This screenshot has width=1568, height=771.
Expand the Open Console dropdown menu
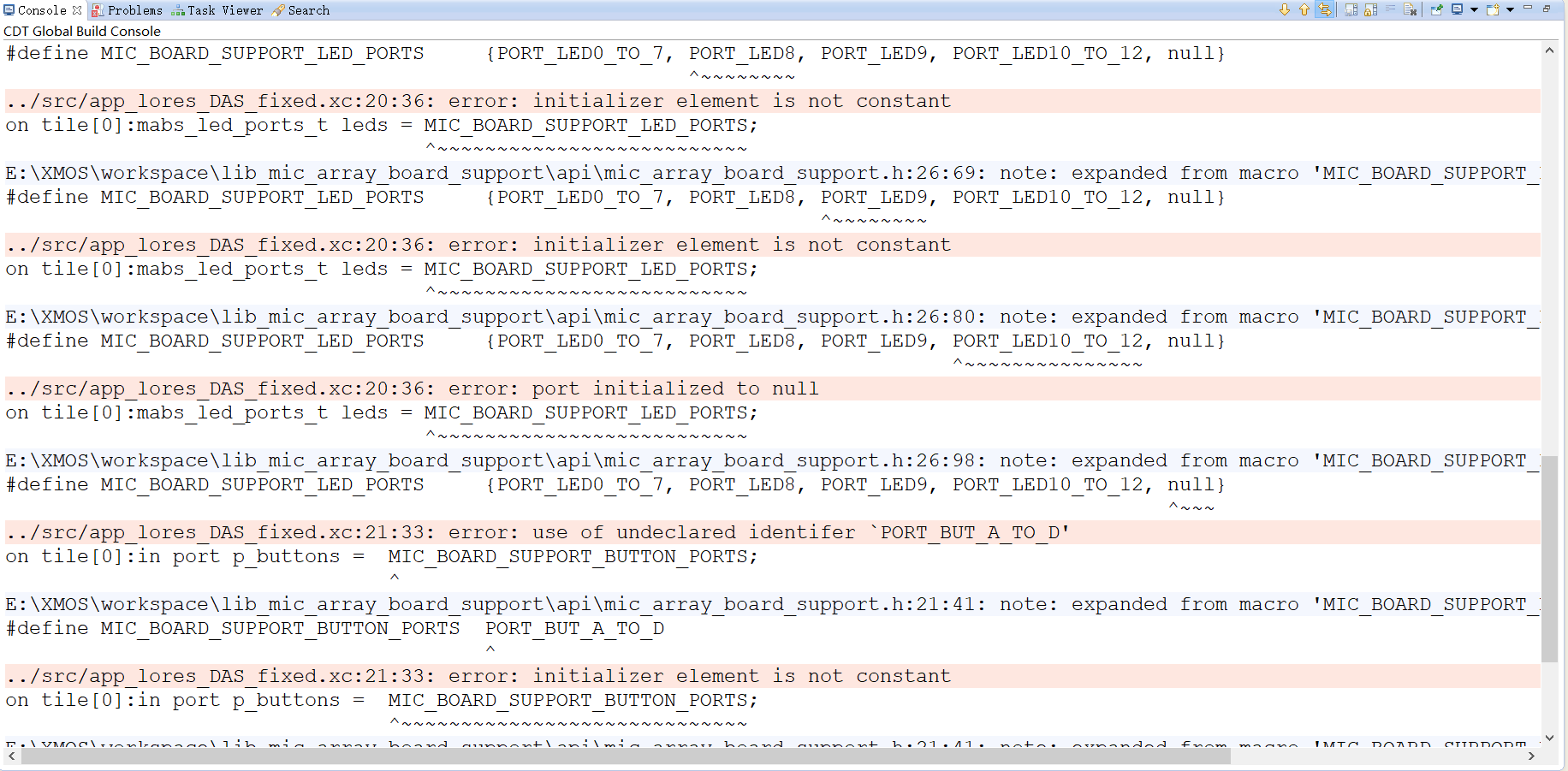(x=1509, y=9)
